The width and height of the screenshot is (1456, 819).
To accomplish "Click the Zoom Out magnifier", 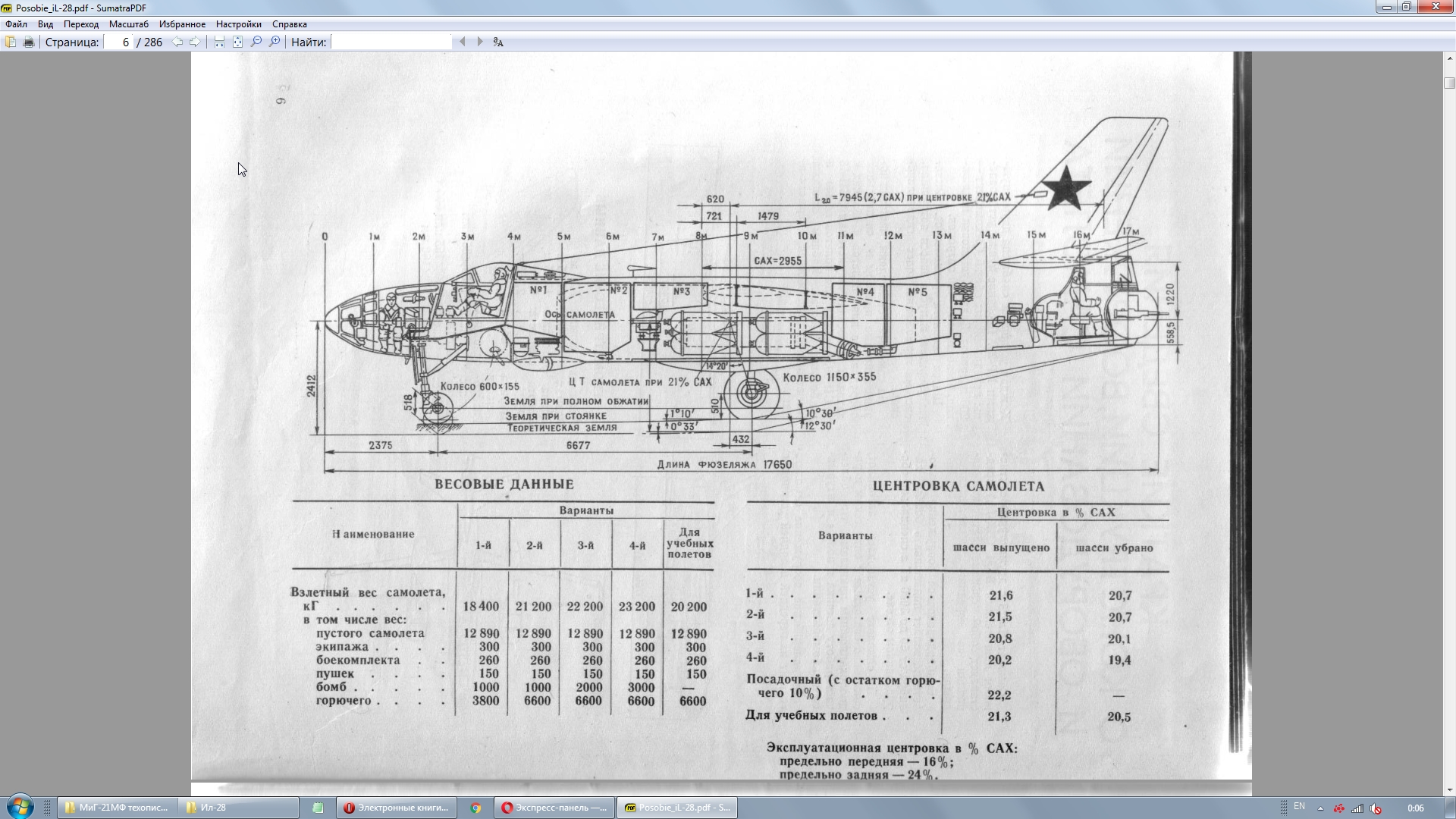I will (x=256, y=42).
